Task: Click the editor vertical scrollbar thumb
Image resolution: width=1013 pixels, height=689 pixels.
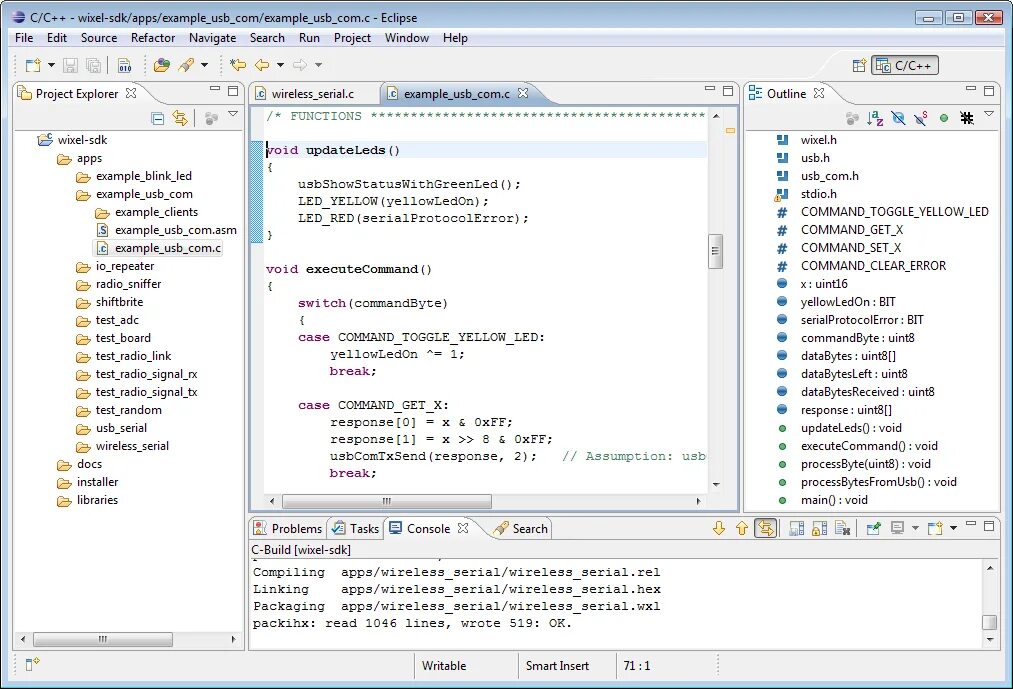Action: (x=715, y=251)
